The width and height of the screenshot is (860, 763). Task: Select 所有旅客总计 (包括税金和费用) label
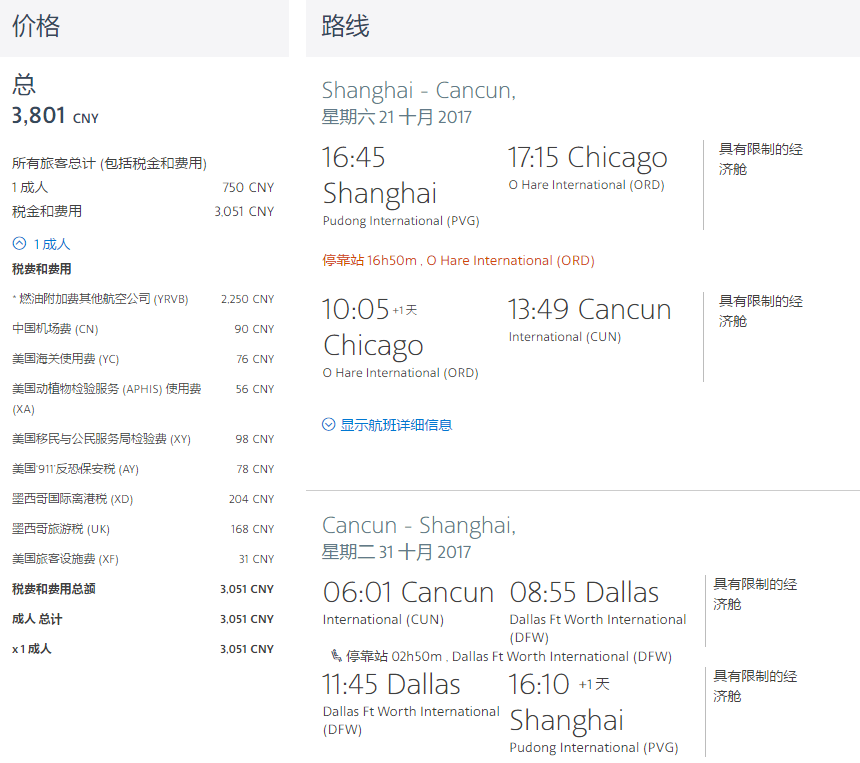point(109,163)
